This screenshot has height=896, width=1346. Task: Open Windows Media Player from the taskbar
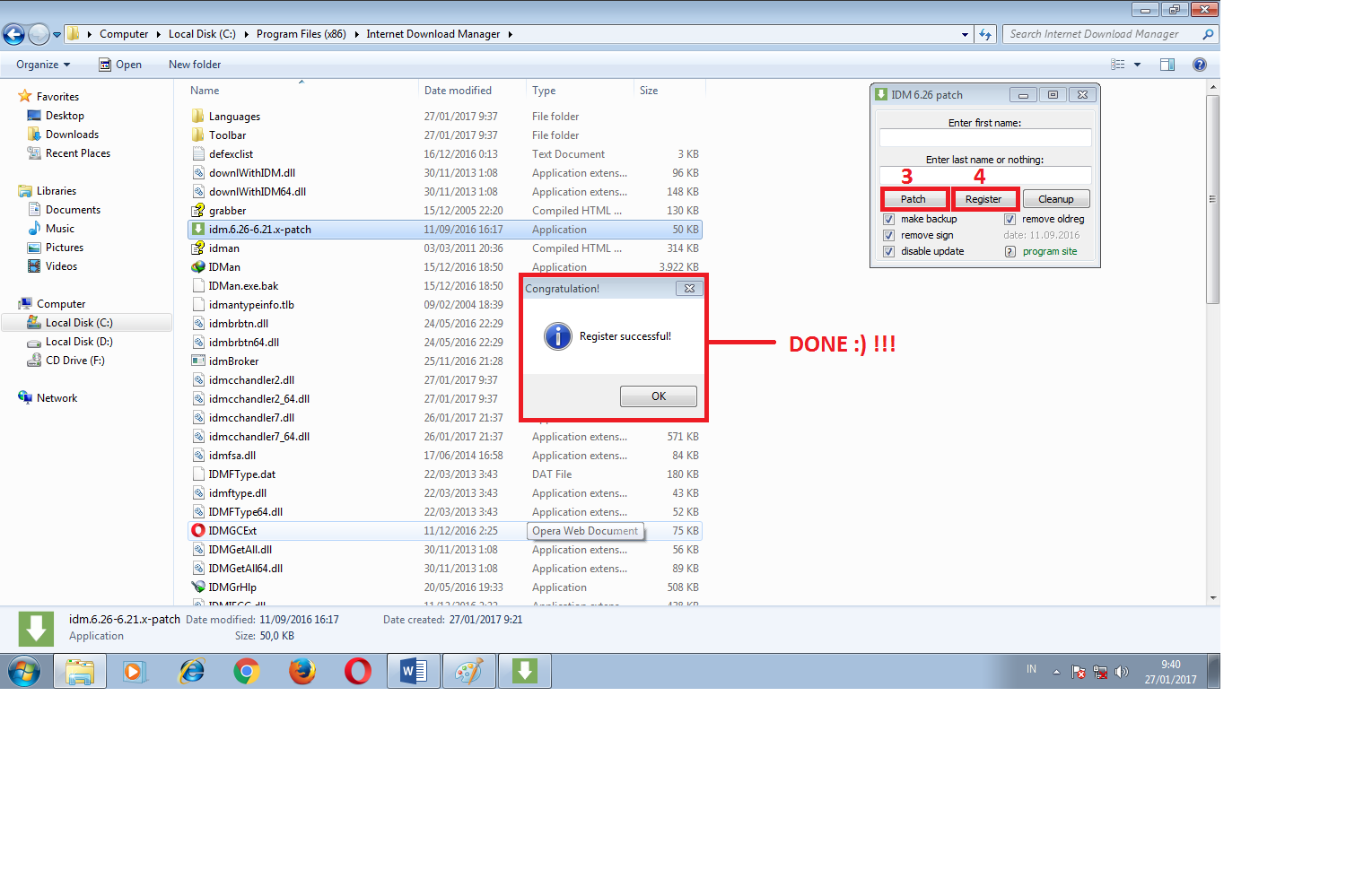click(x=135, y=671)
